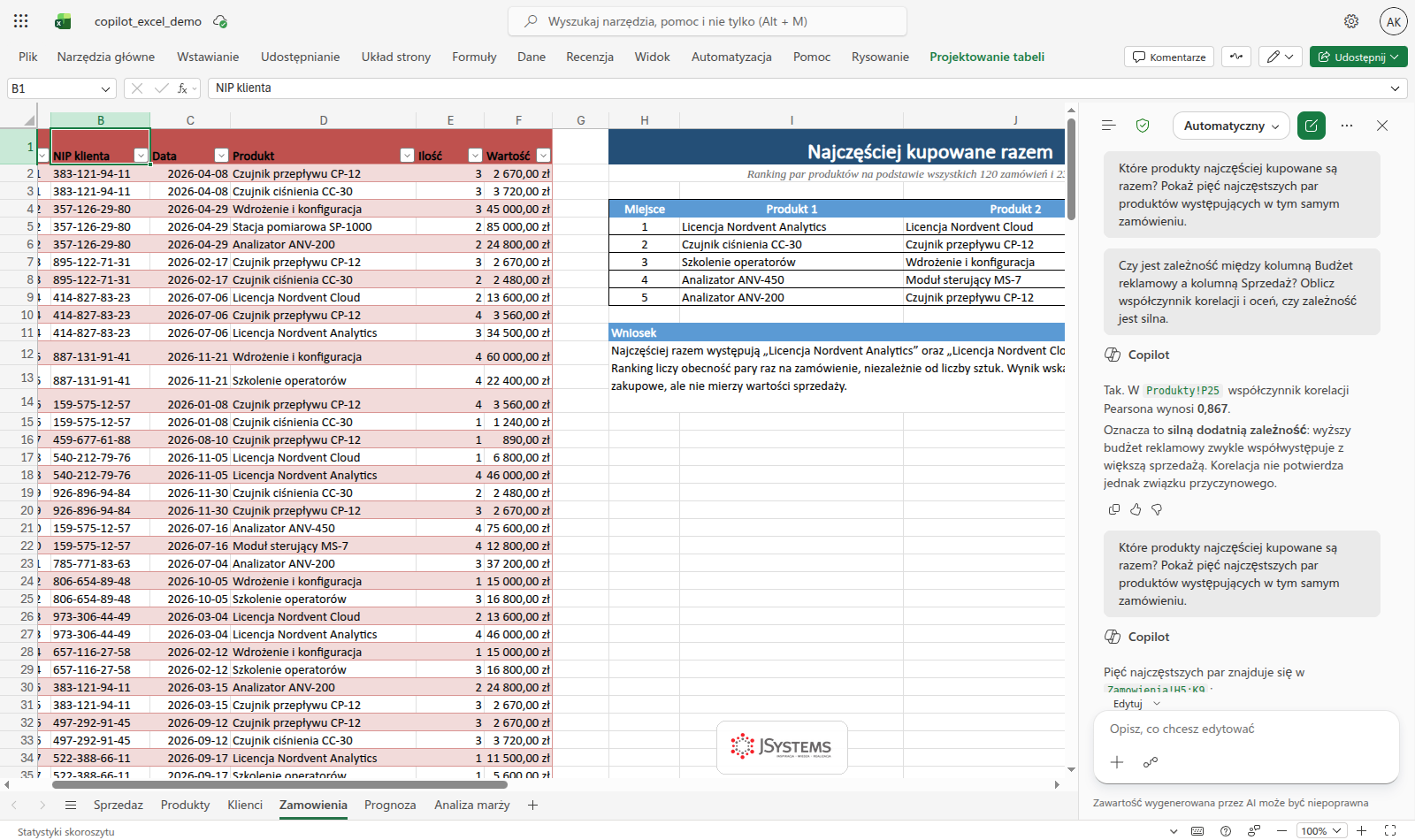Click the horizontal scrollbar thumb
This screenshot has width=1415, height=840.
279,784
